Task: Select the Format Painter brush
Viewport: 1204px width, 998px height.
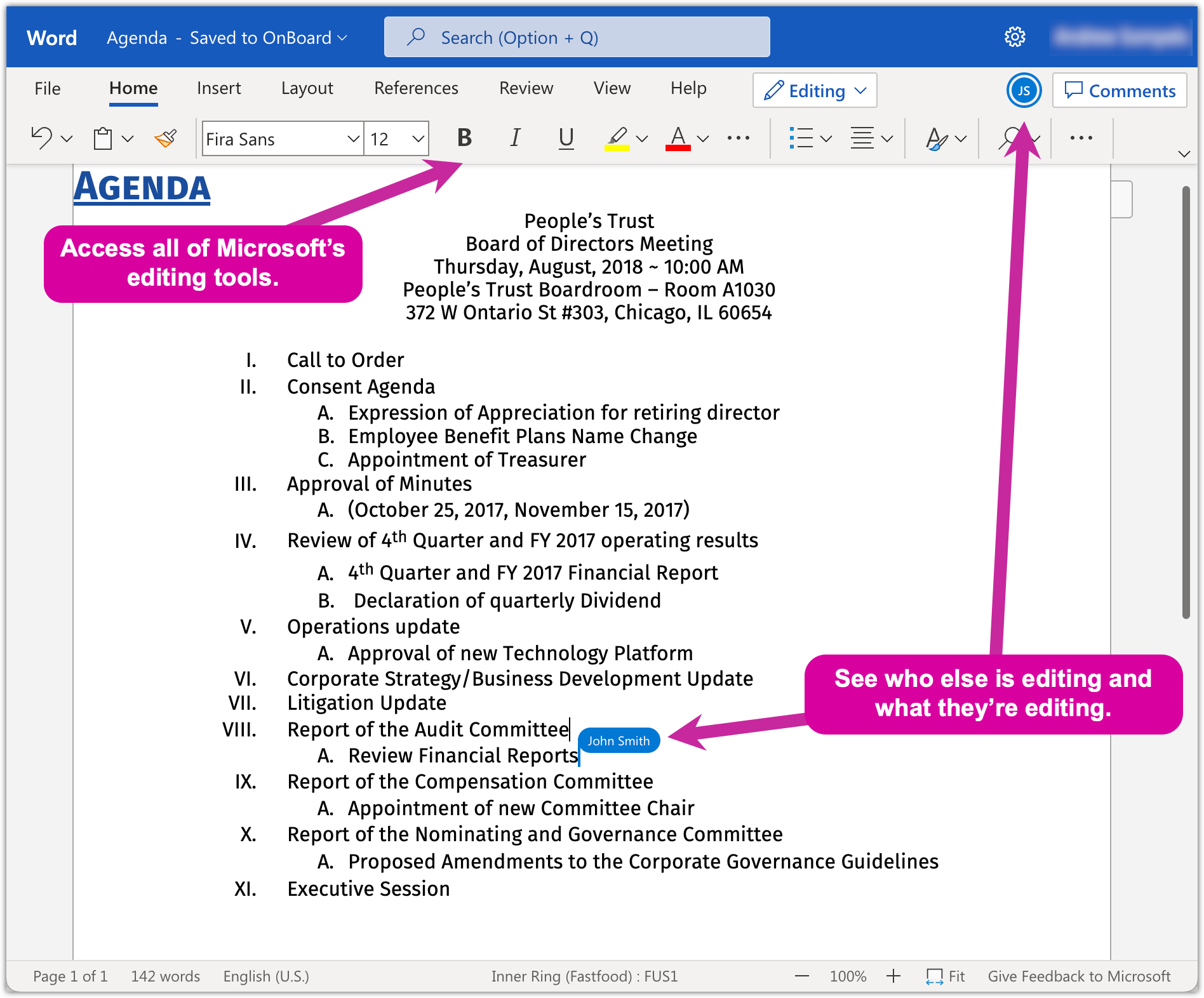Action: (x=166, y=138)
